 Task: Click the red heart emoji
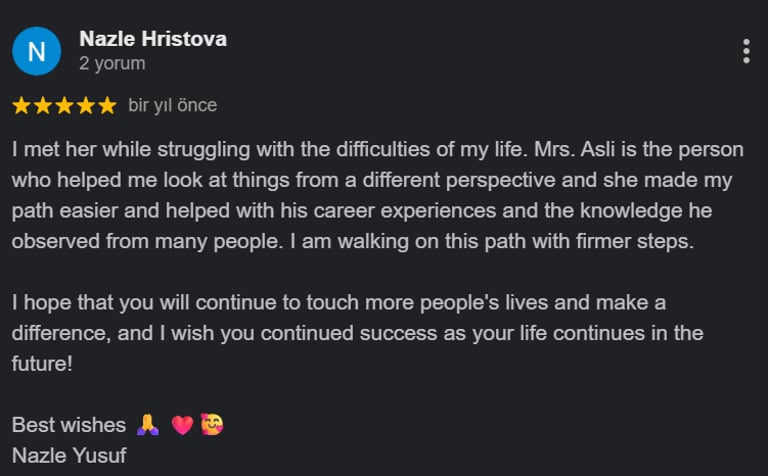(x=182, y=425)
